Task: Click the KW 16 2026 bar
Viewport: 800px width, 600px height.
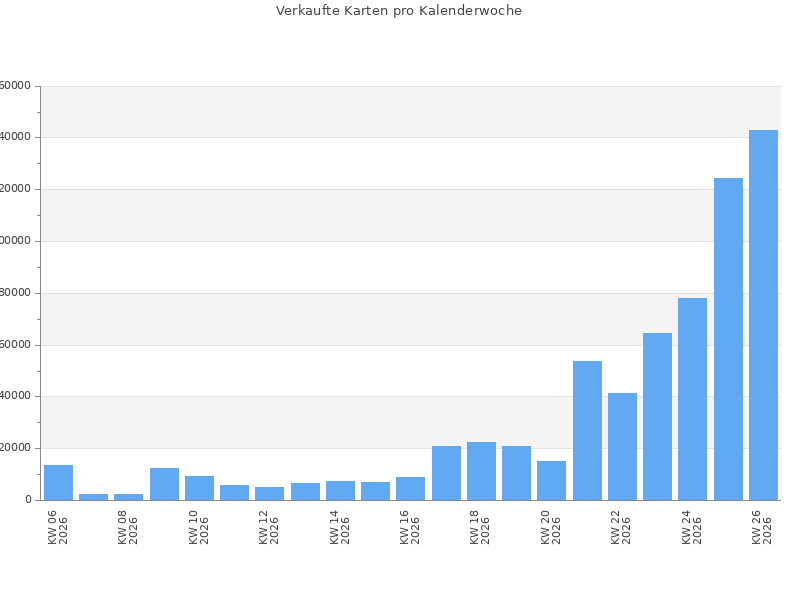Action: pos(410,489)
